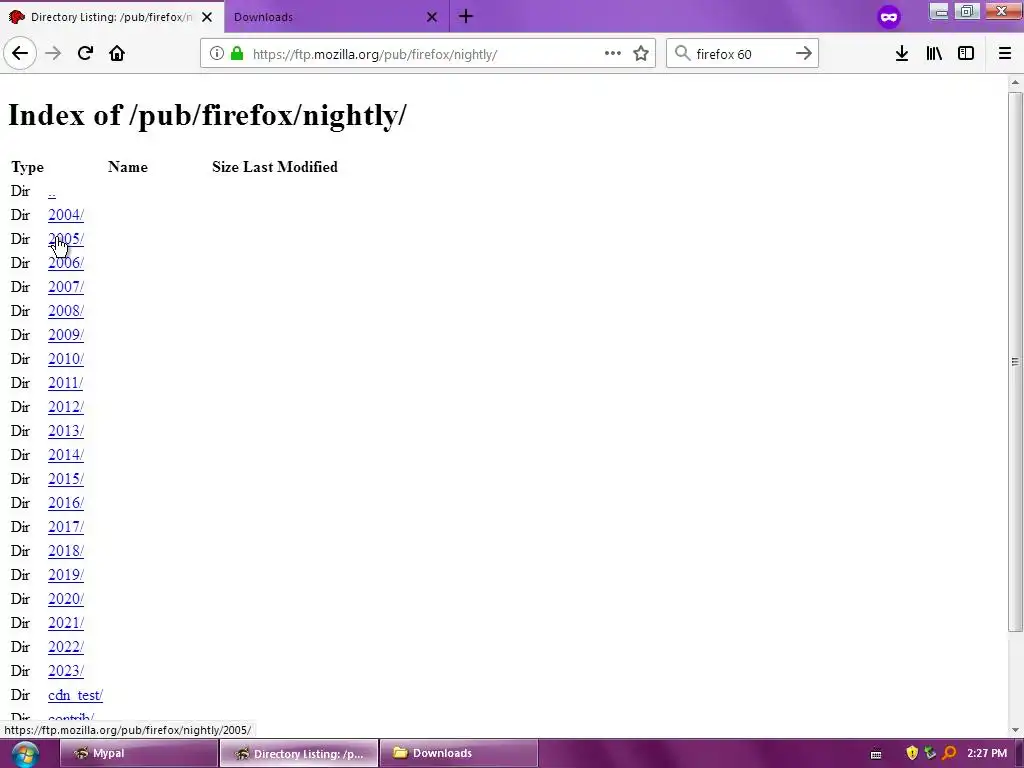Click the orange magnifier tray icon
Image resolution: width=1024 pixels, height=768 pixels.
949,753
